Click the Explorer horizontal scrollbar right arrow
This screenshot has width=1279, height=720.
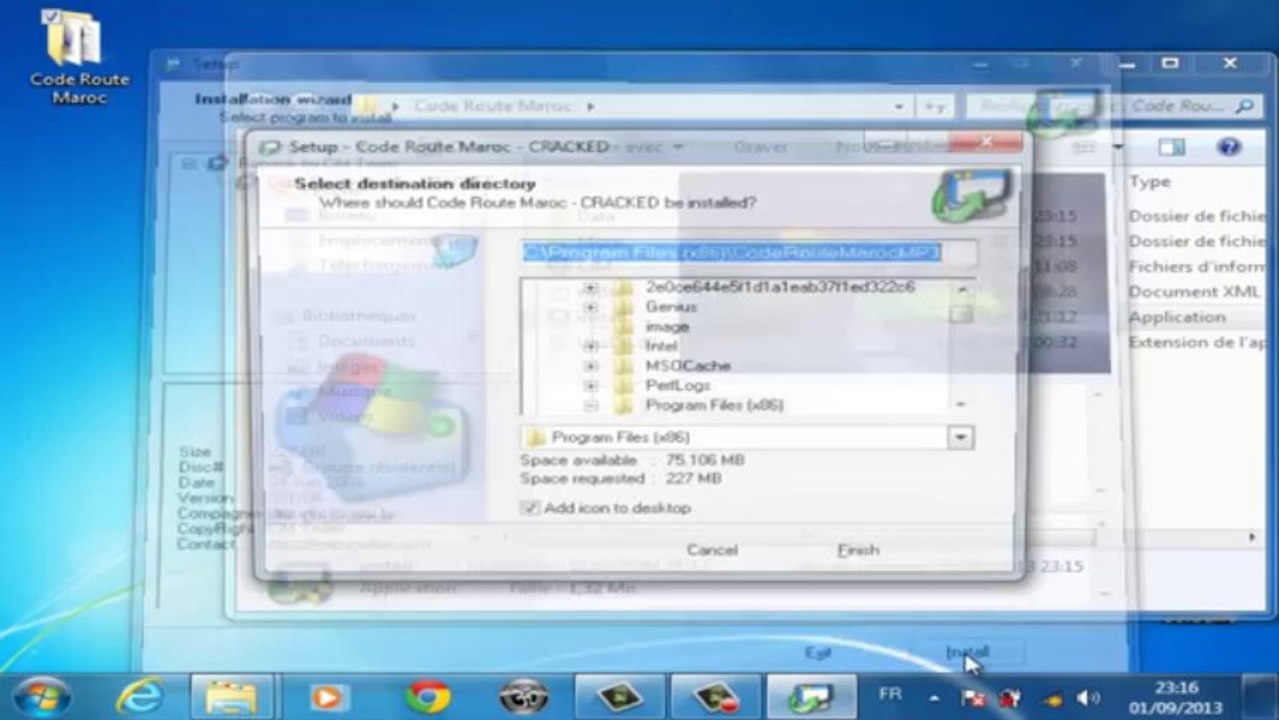tap(1251, 537)
